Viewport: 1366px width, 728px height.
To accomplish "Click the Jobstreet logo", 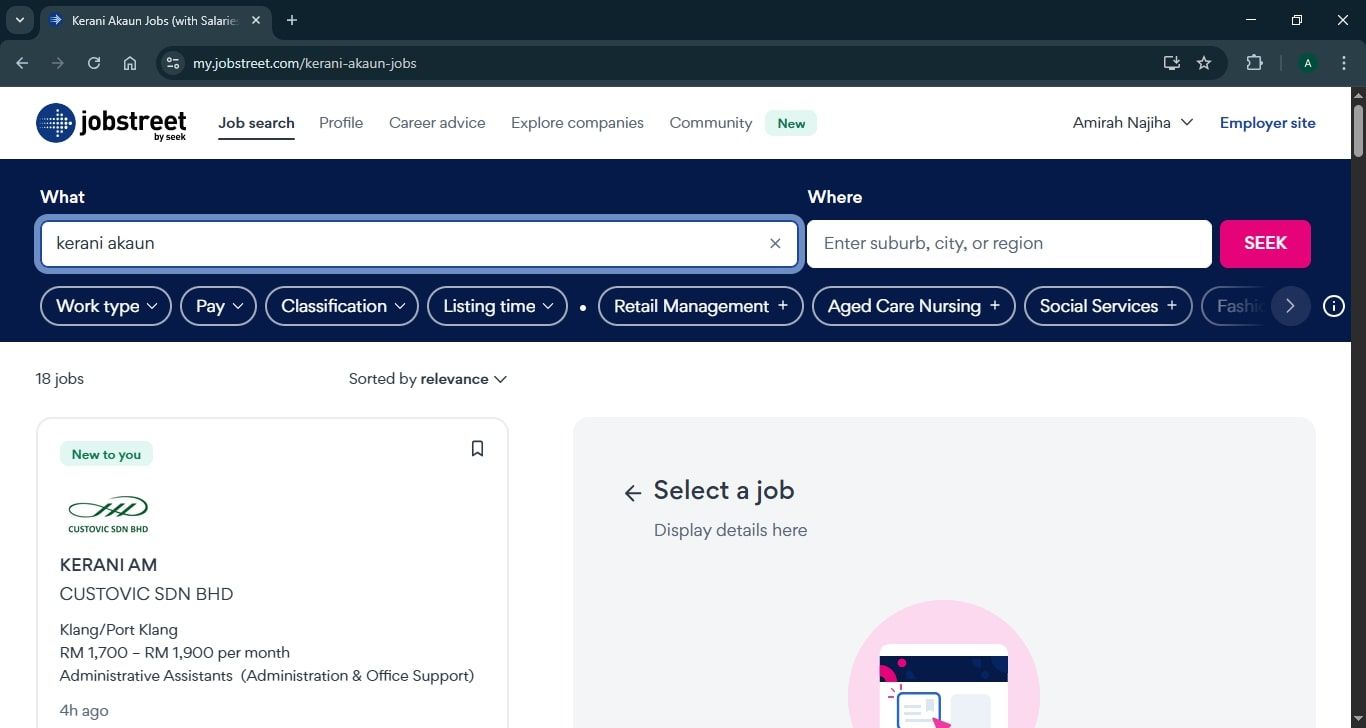I will pos(110,122).
